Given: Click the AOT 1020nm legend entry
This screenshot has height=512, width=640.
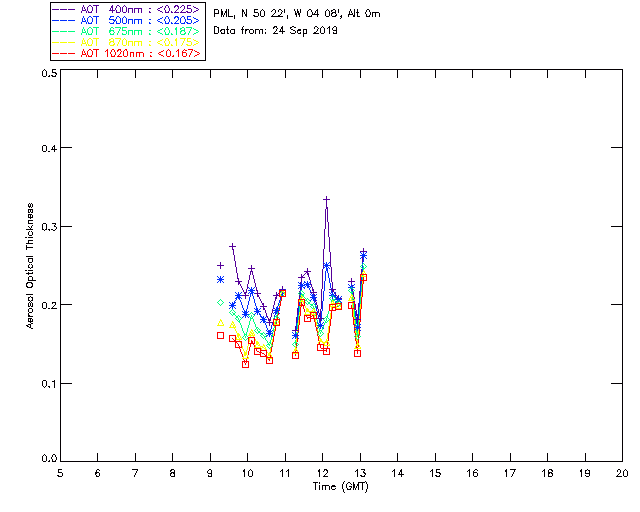Looking at the screenshot, I should point(127,53).
